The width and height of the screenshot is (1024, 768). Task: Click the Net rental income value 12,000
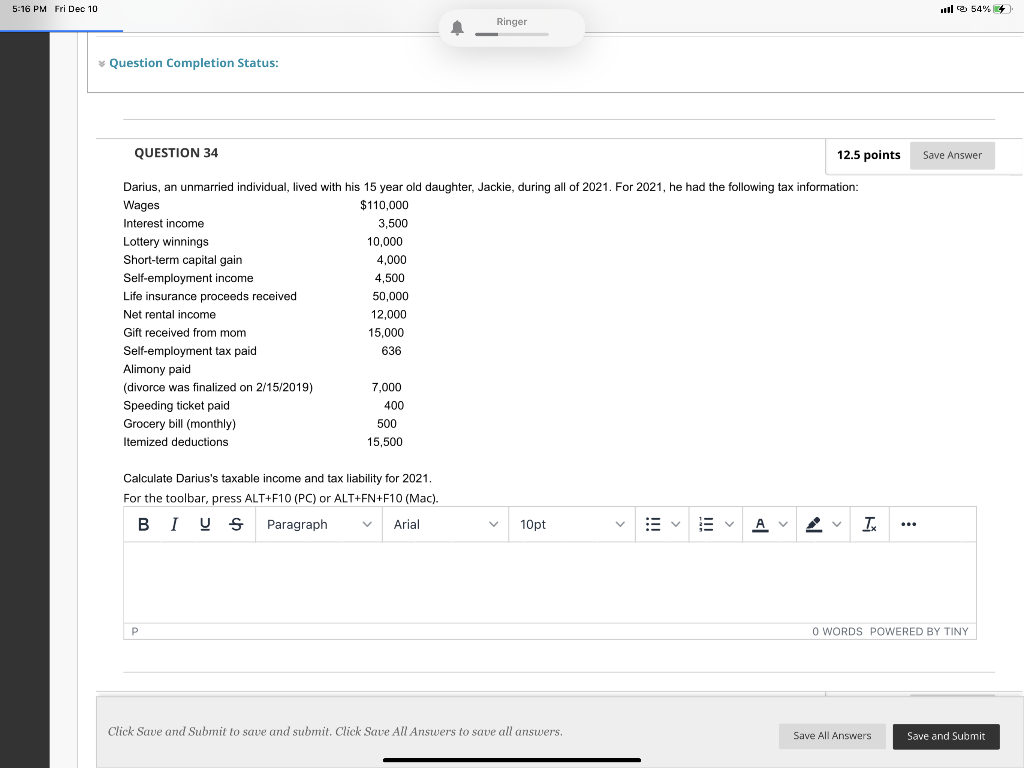[389, 315]
